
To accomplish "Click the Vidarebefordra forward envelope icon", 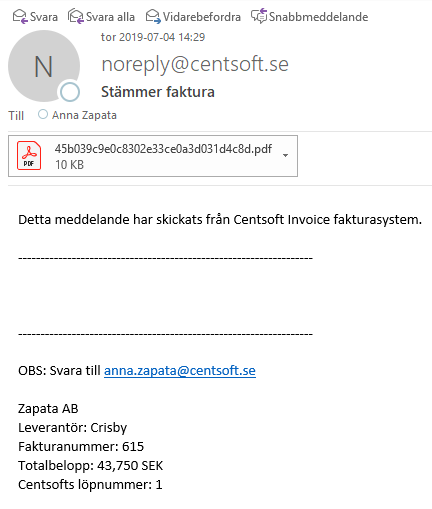I will click(153, 17).
